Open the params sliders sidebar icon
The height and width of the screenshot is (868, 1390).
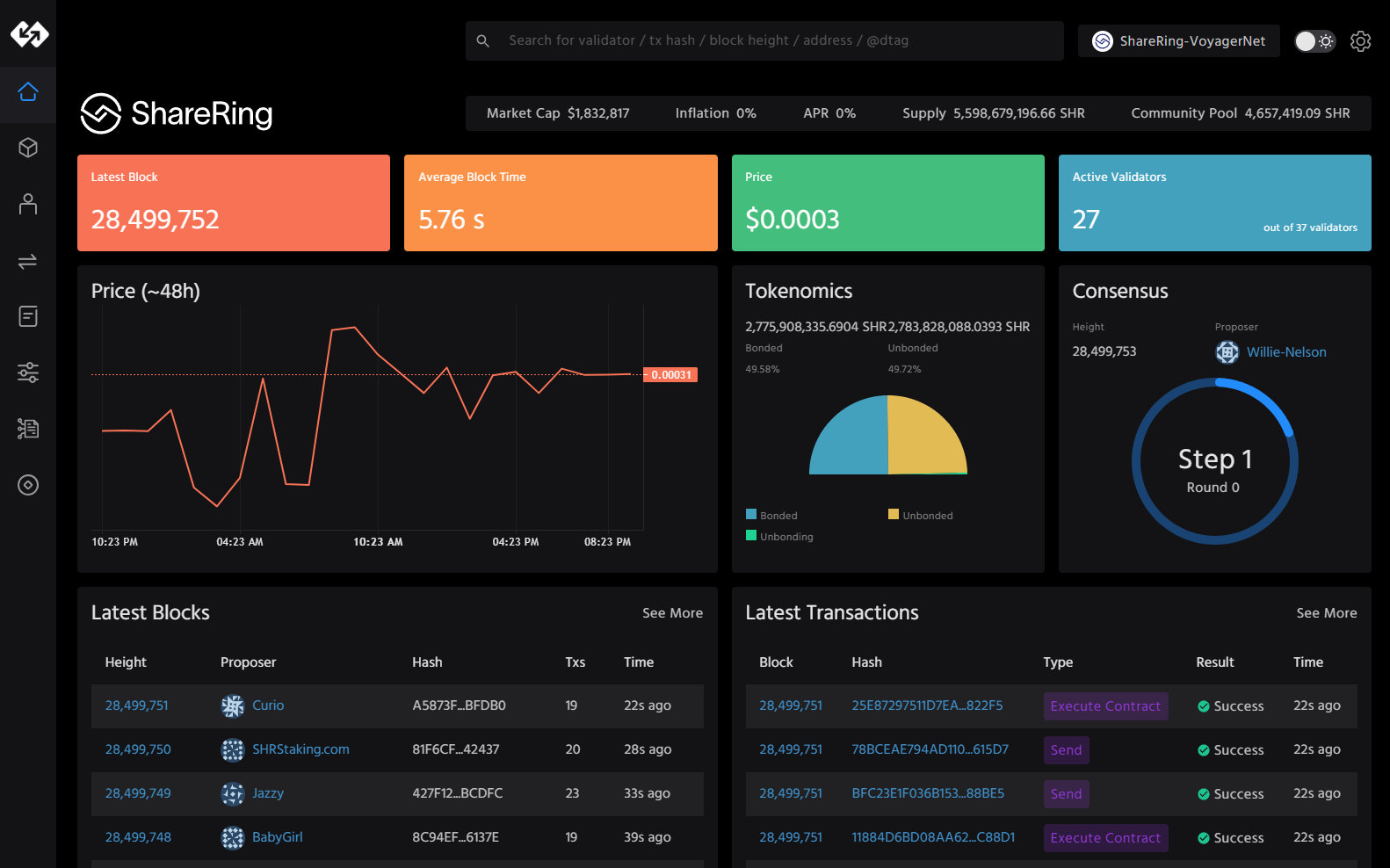click(28, 373)
